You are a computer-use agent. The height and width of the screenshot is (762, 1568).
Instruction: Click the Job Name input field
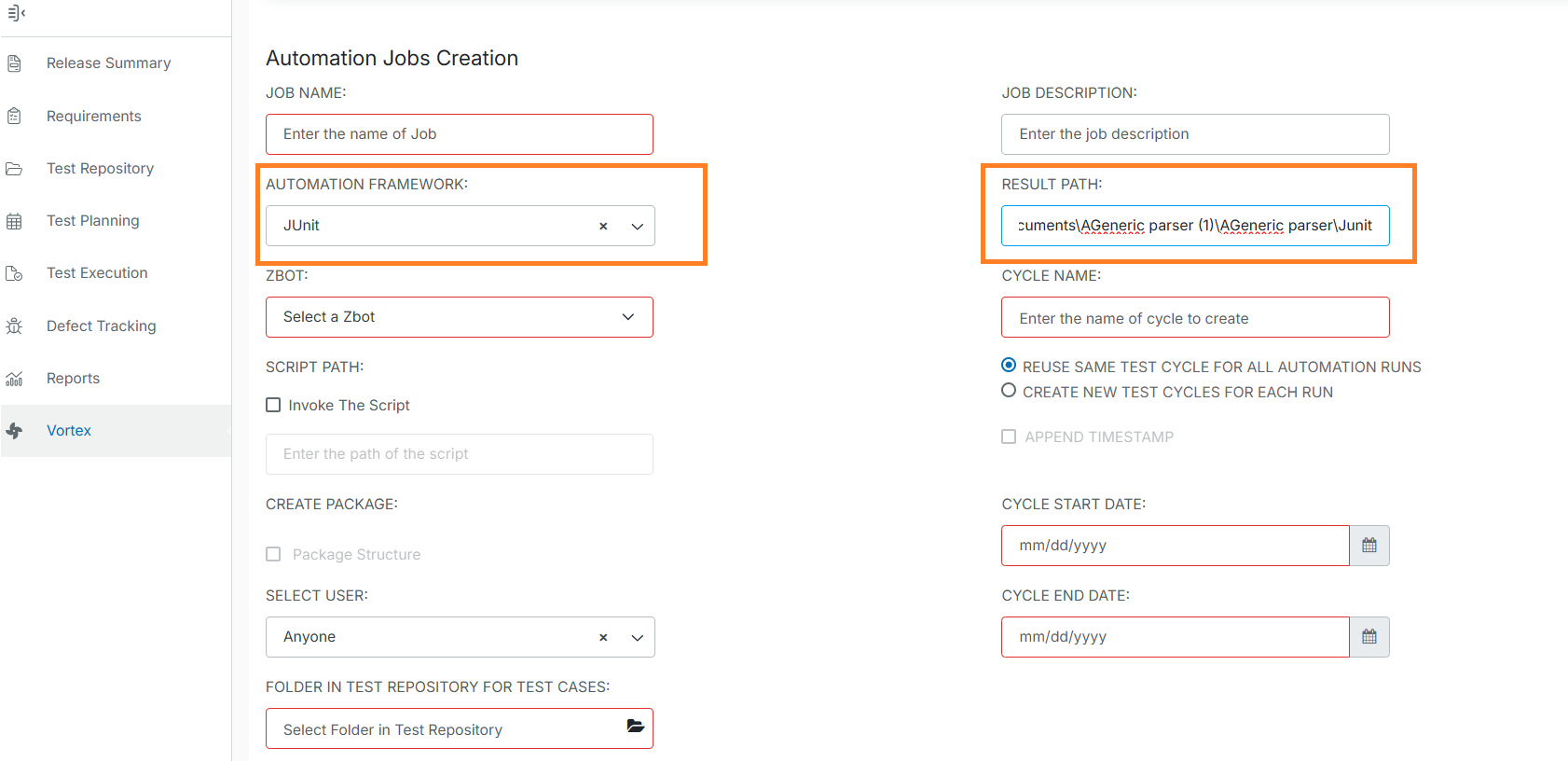[x=459, y=134]
